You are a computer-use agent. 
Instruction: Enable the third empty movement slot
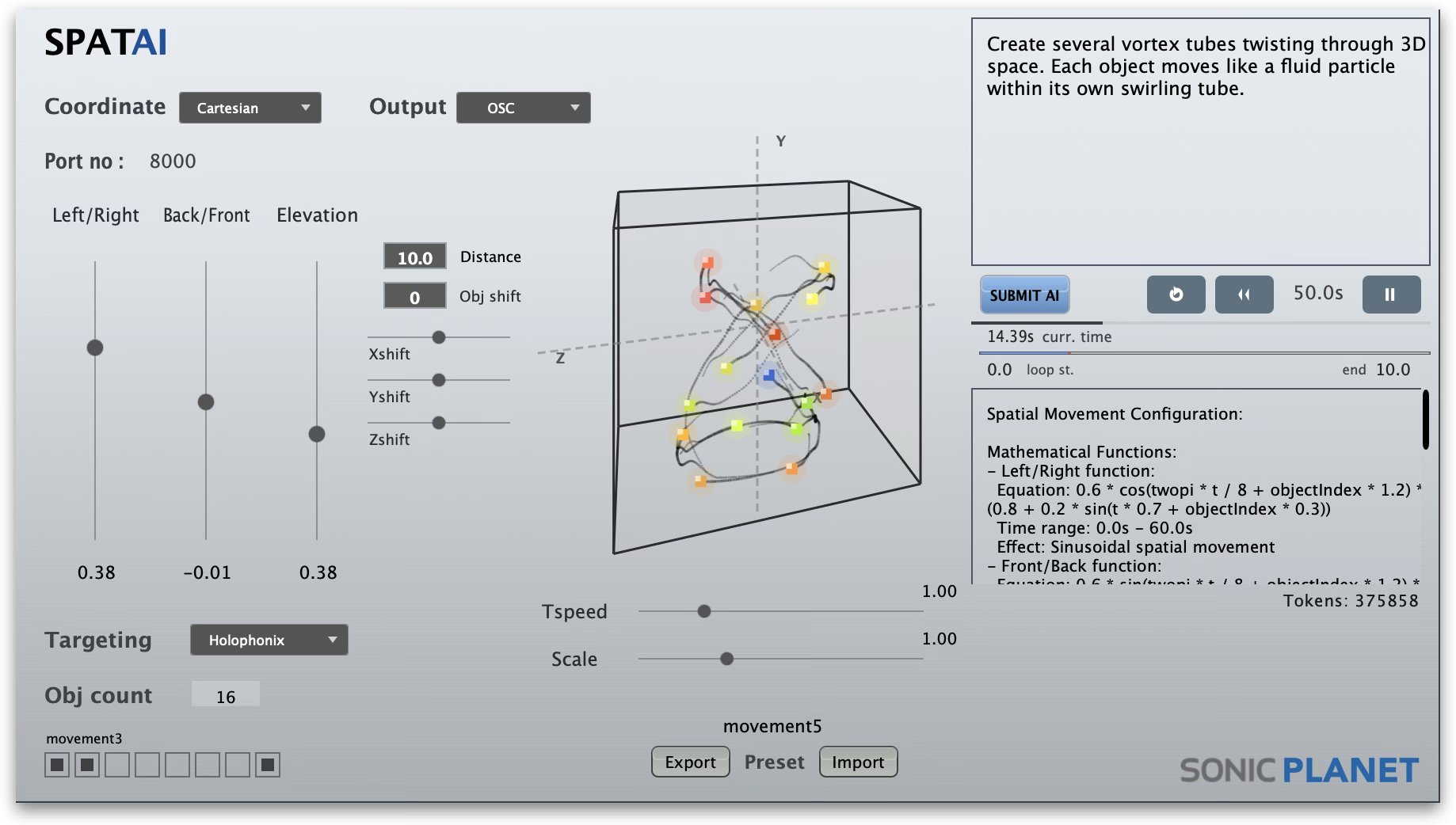tap(117, 765)
